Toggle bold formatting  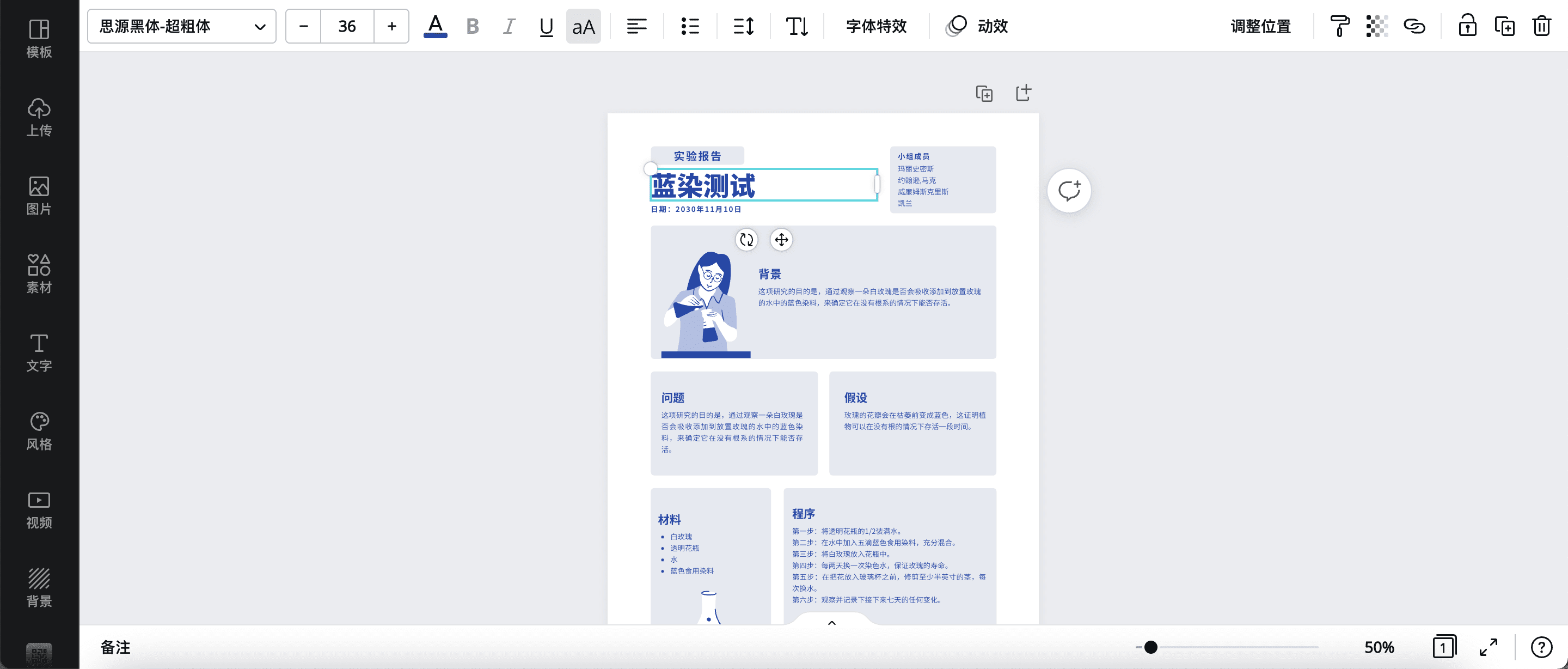tap(473, 26)
